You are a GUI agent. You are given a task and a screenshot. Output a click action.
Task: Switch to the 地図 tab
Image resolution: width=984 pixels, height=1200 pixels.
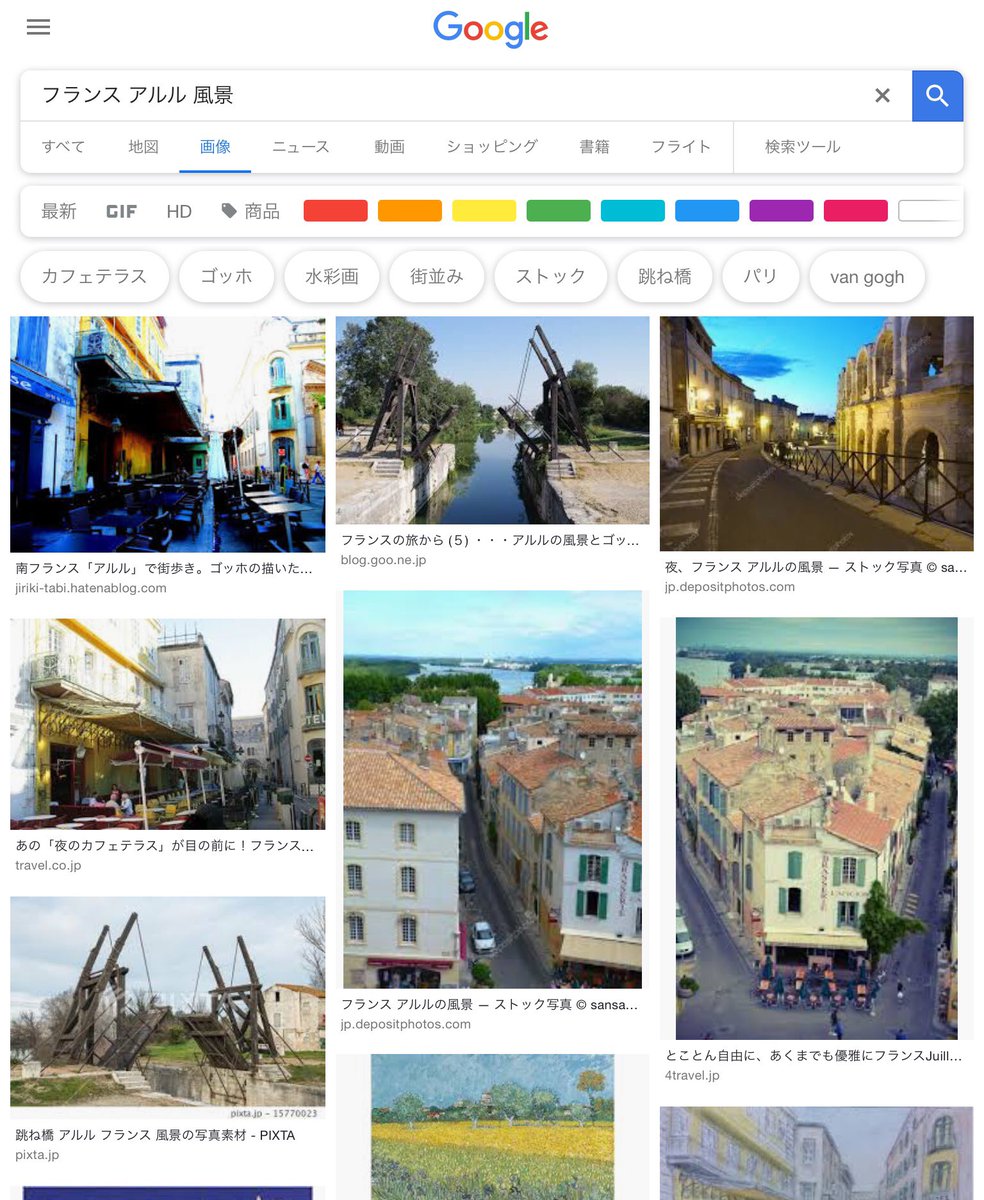tap(143, 146)
